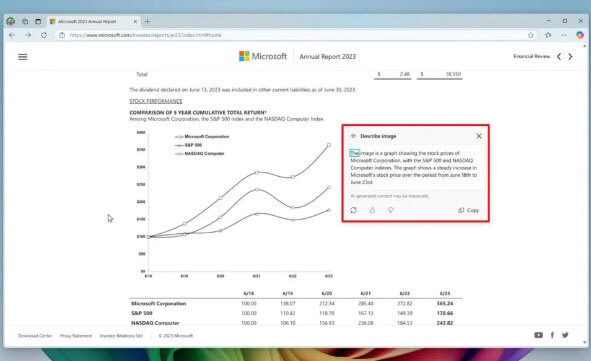591x361 pixels.
Task: Go to the previous report section
Action: coord(559,57)
